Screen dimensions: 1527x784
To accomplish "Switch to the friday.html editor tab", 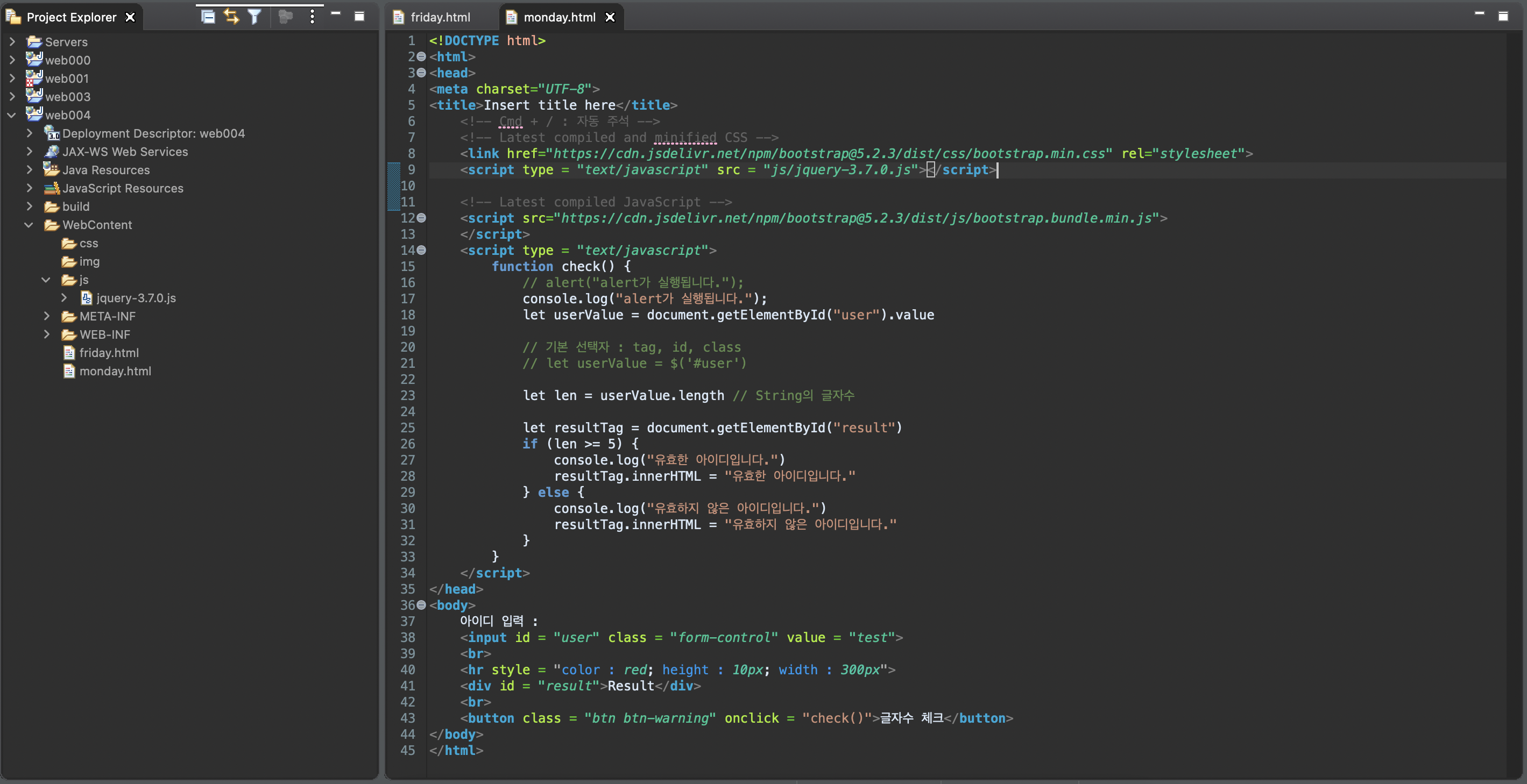I will [439, 17].
